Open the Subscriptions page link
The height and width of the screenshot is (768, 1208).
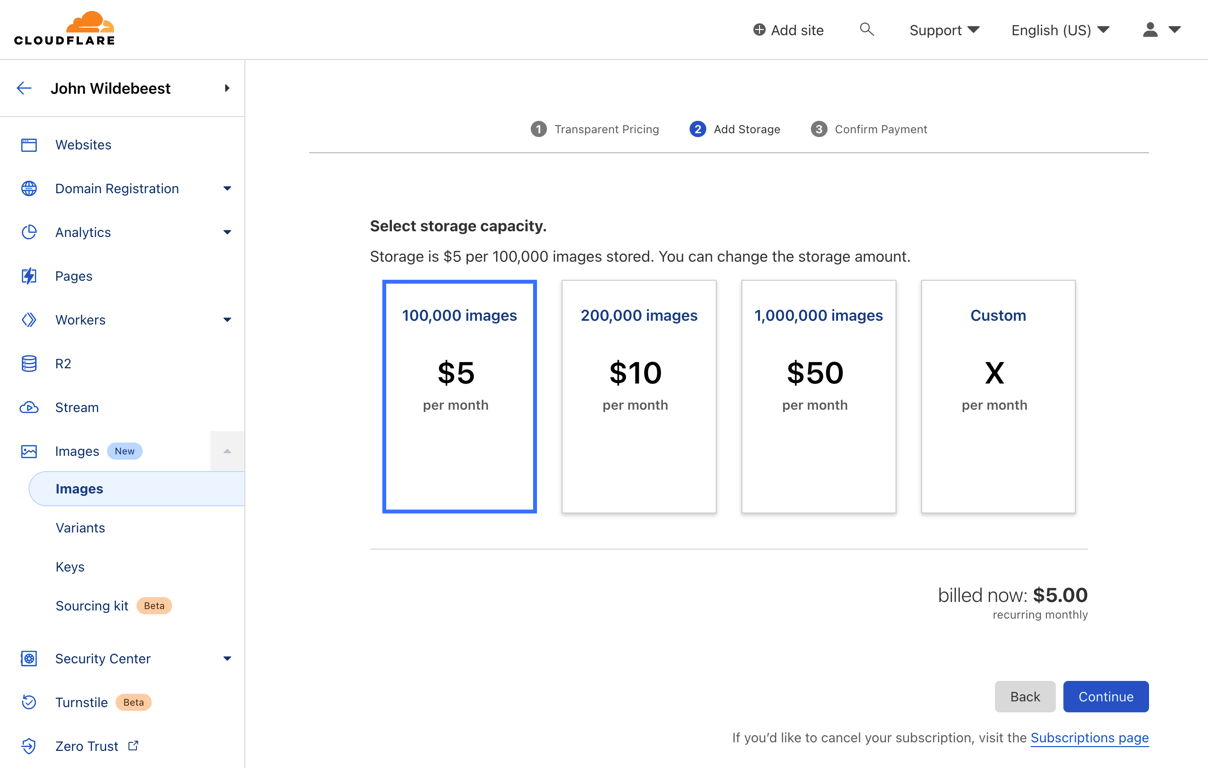(1089, 738)
